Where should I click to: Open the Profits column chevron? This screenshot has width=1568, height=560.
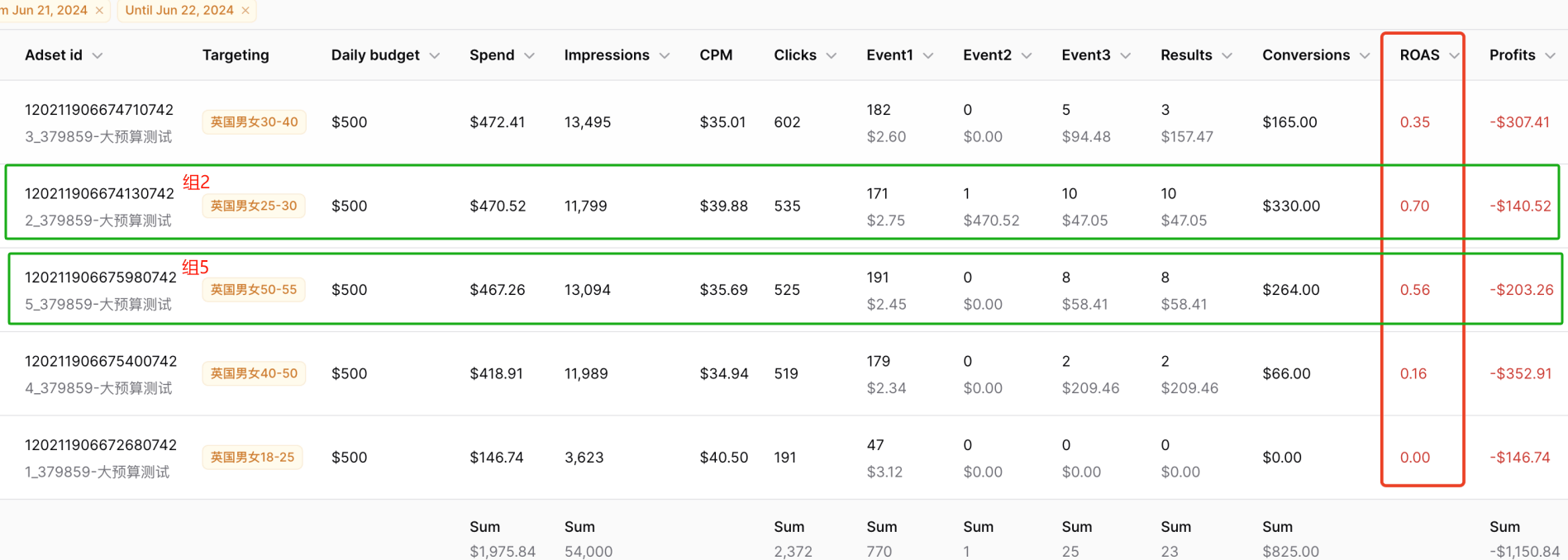(x=1551, y=56)
